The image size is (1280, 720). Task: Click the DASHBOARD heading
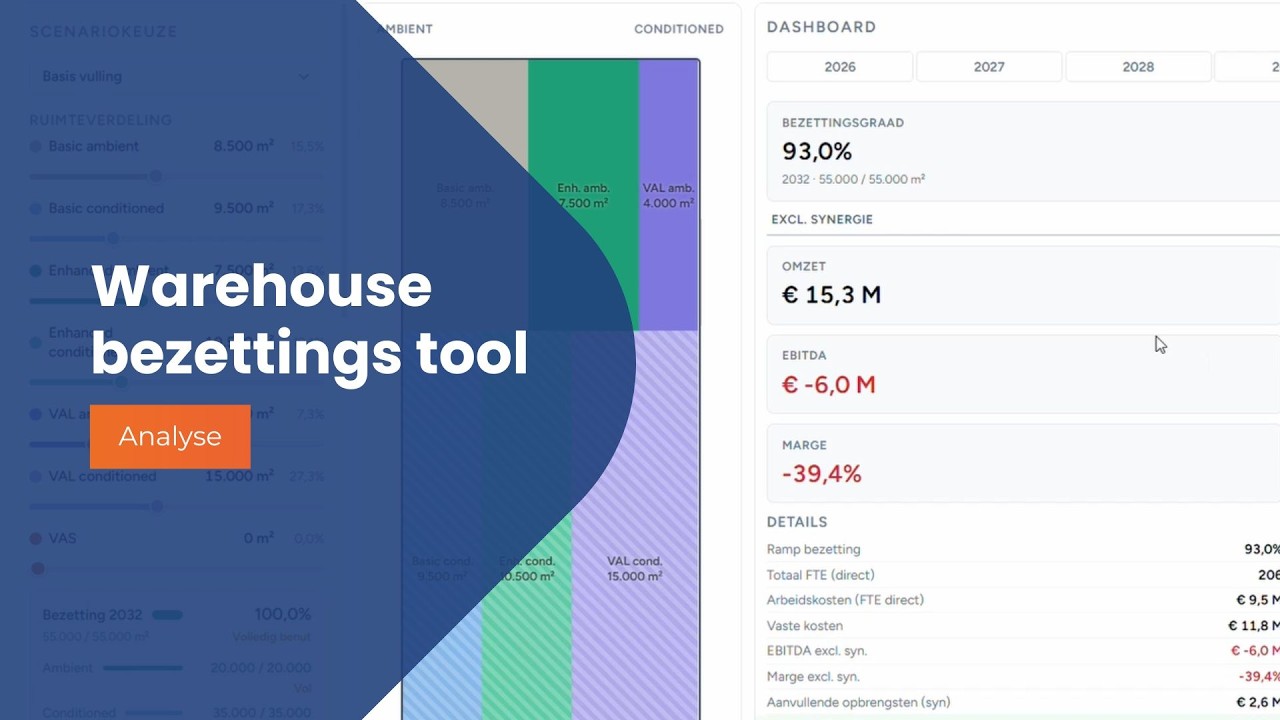[x=821, y=27]
